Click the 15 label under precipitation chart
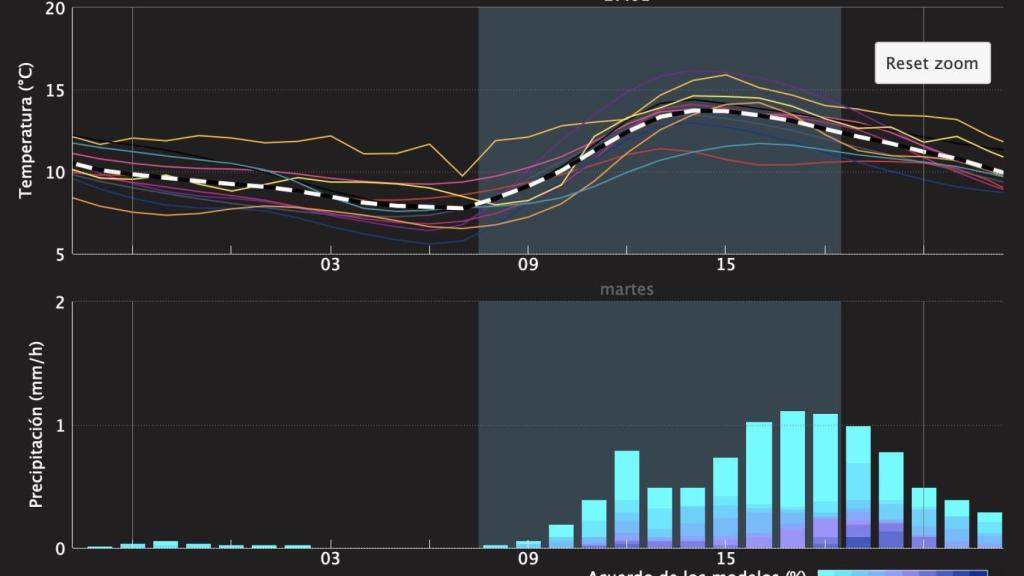The width and height of the screenshot is (1024, 576). click(725, 558)
